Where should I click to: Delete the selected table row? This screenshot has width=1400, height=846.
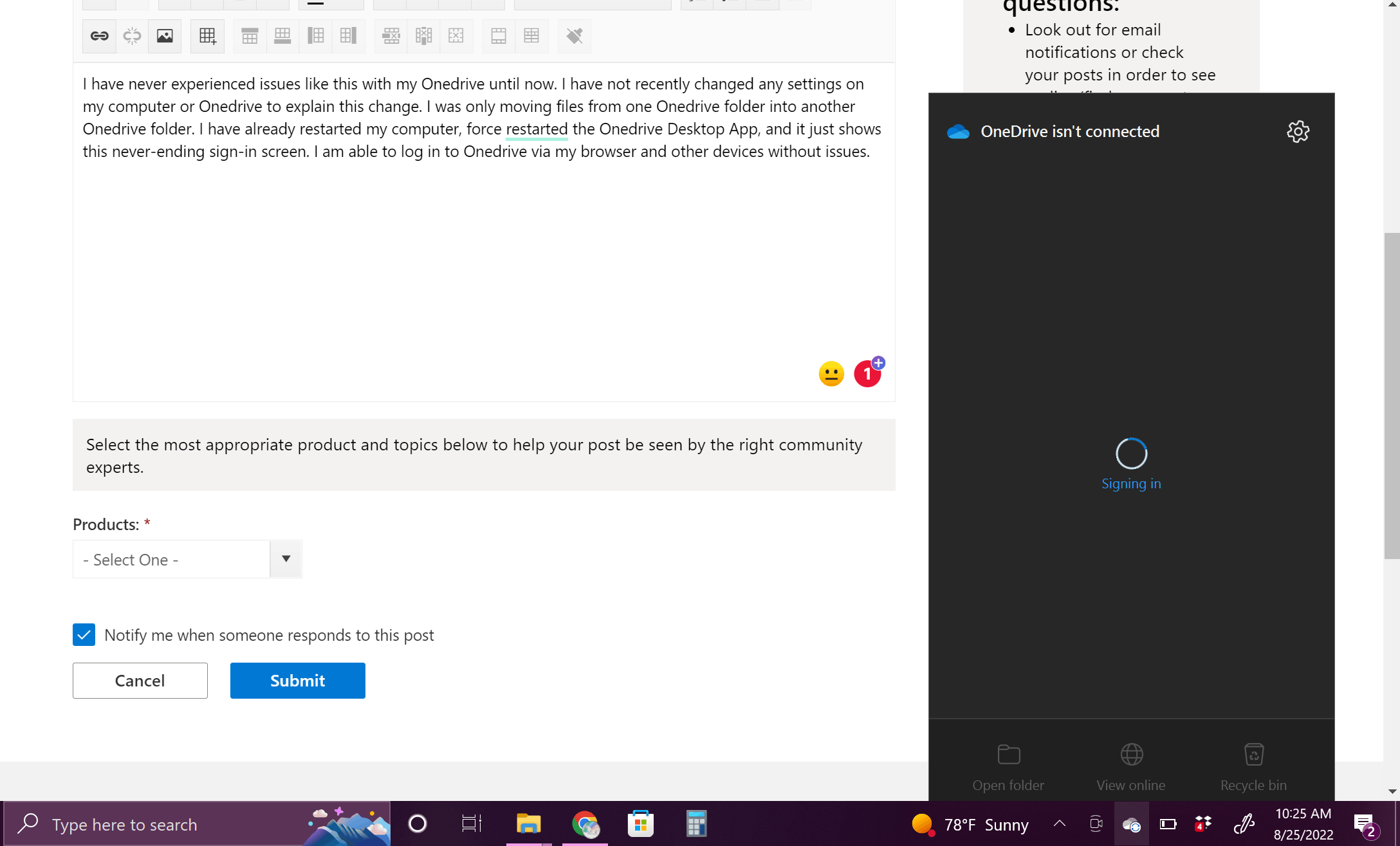point(391,36)
